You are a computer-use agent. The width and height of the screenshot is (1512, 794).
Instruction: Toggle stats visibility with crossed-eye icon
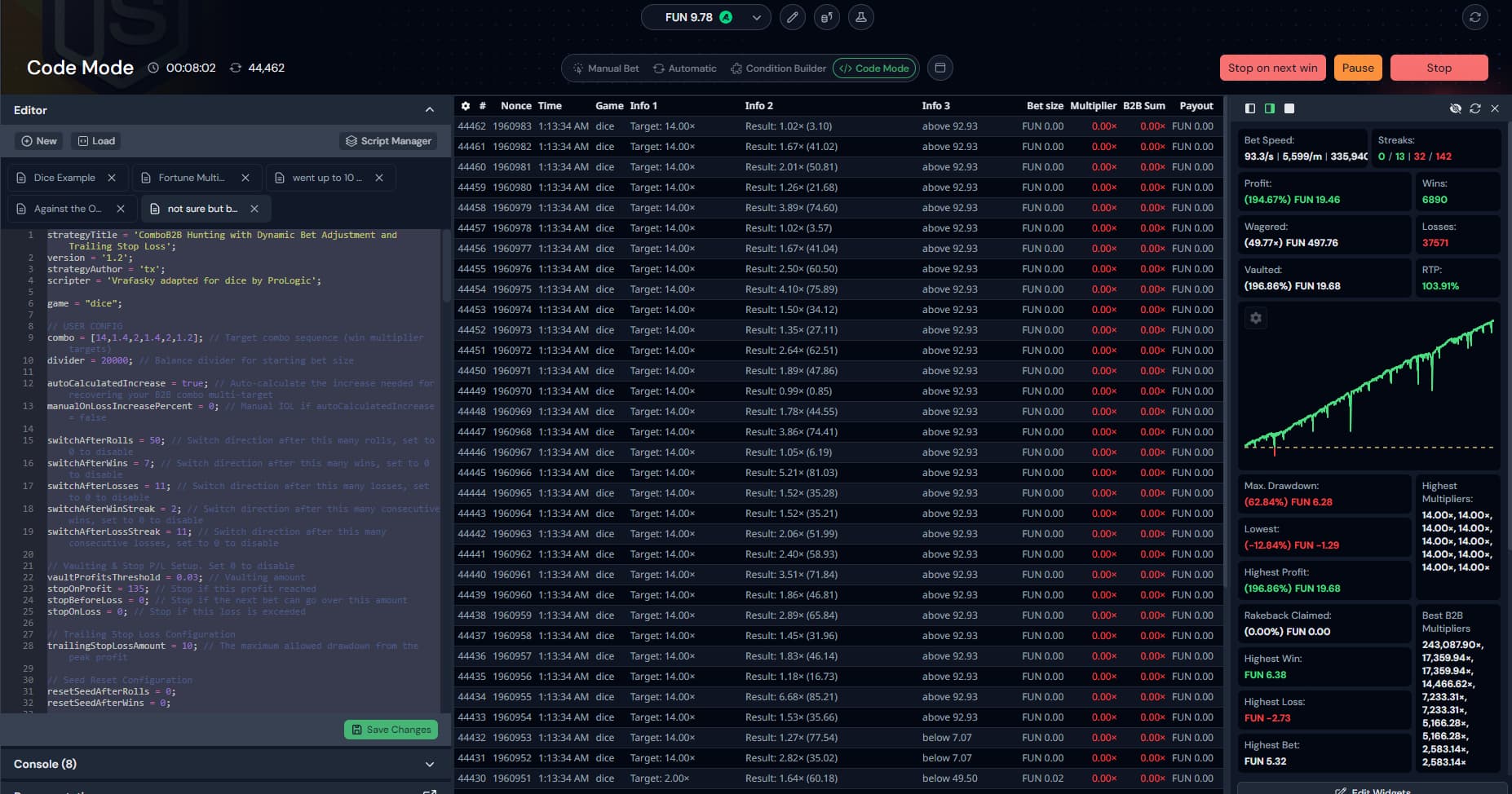tap(1455, 108)
